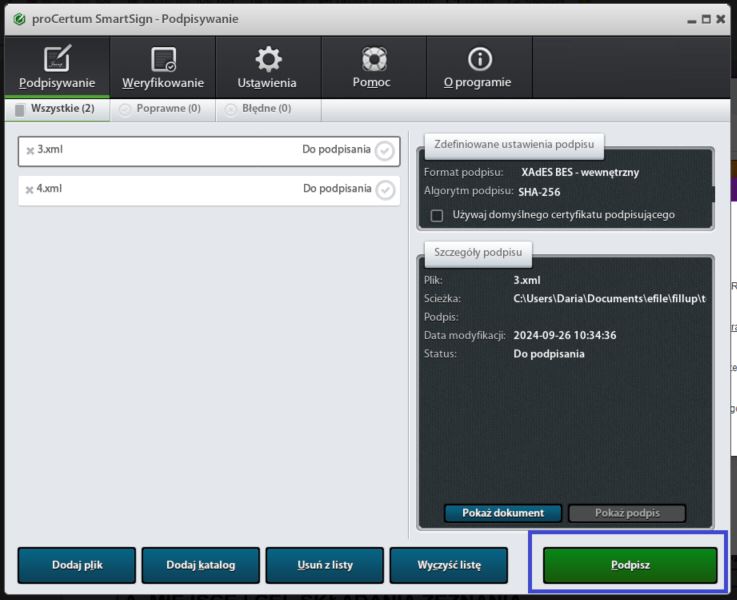Click the SHA-256 algorithm value
Image resolution: width=737 pixels, height=600 pixels.
[x=539, y=192]
